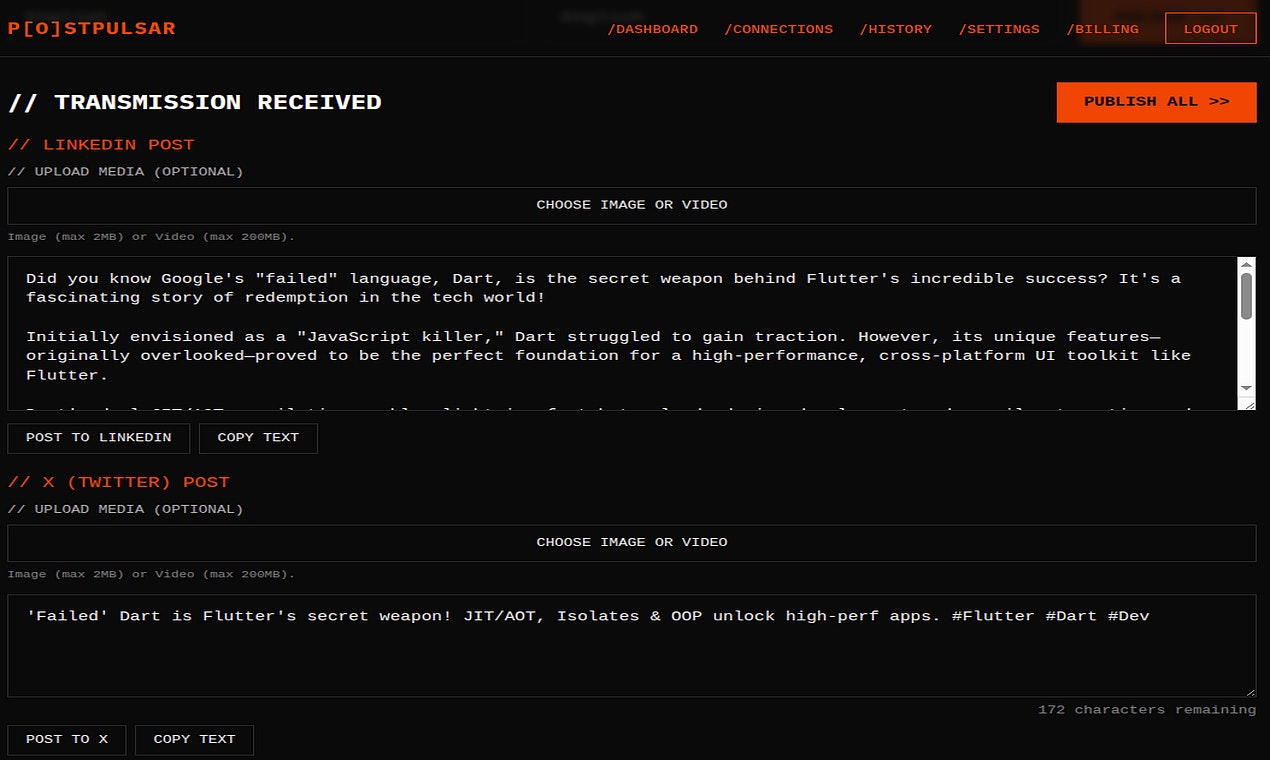Open /CONNECTIONS in the nav bar
Viewport: 1270px width, 760px height.
pos(779,29)
